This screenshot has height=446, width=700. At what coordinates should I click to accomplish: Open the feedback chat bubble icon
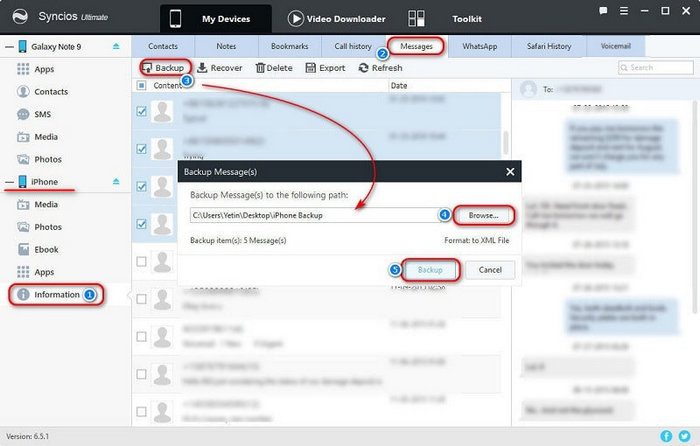point(603,11)
